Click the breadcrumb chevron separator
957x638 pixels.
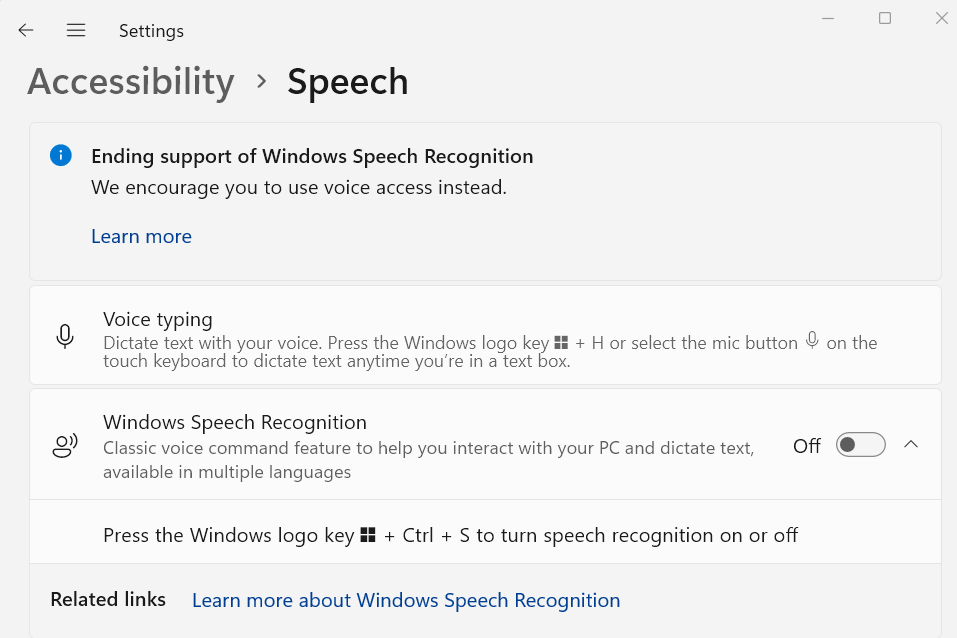(261, 81)
